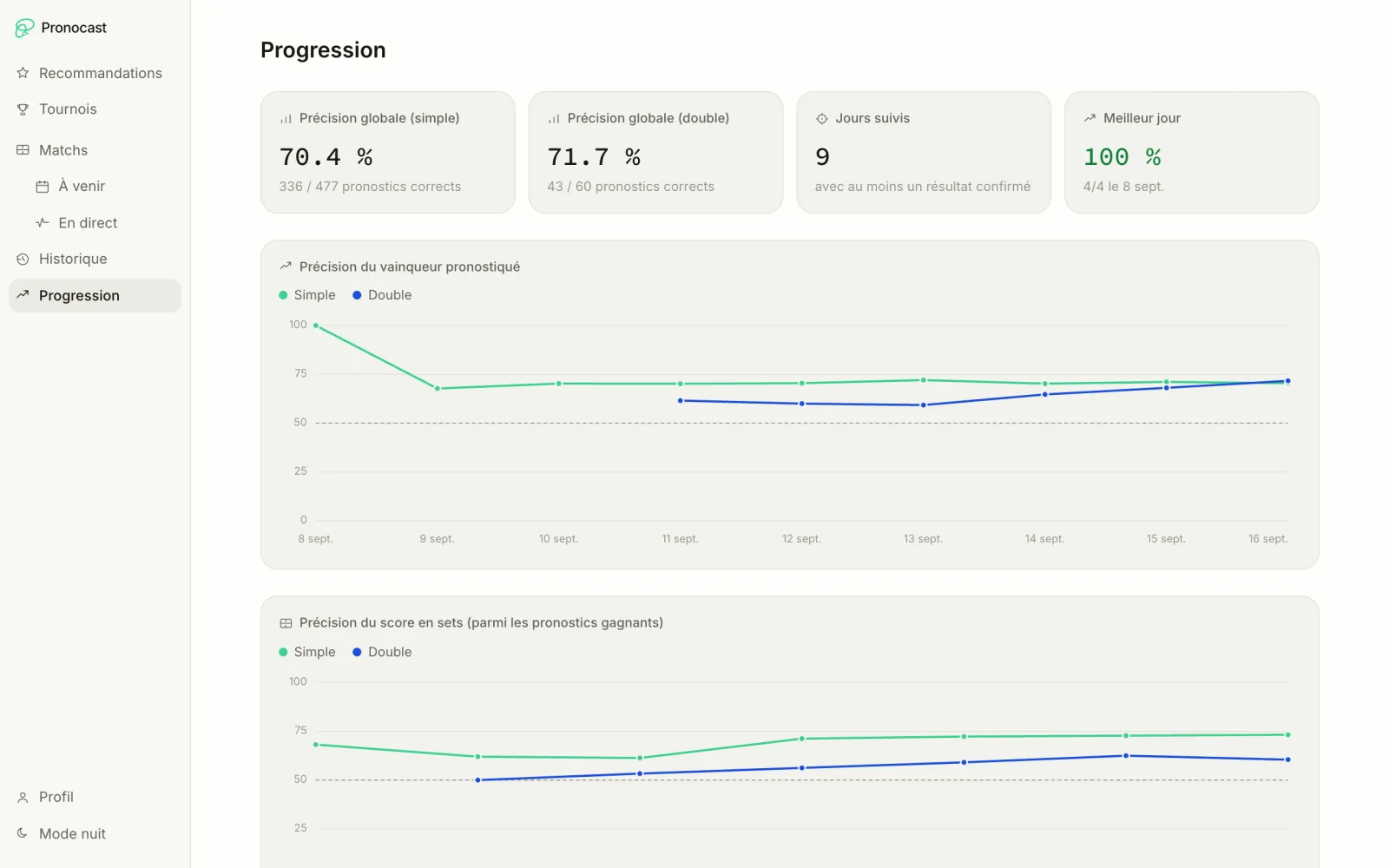
Task: Click 'avec au moins un résultat confirmé'
Action: [923, 187]
